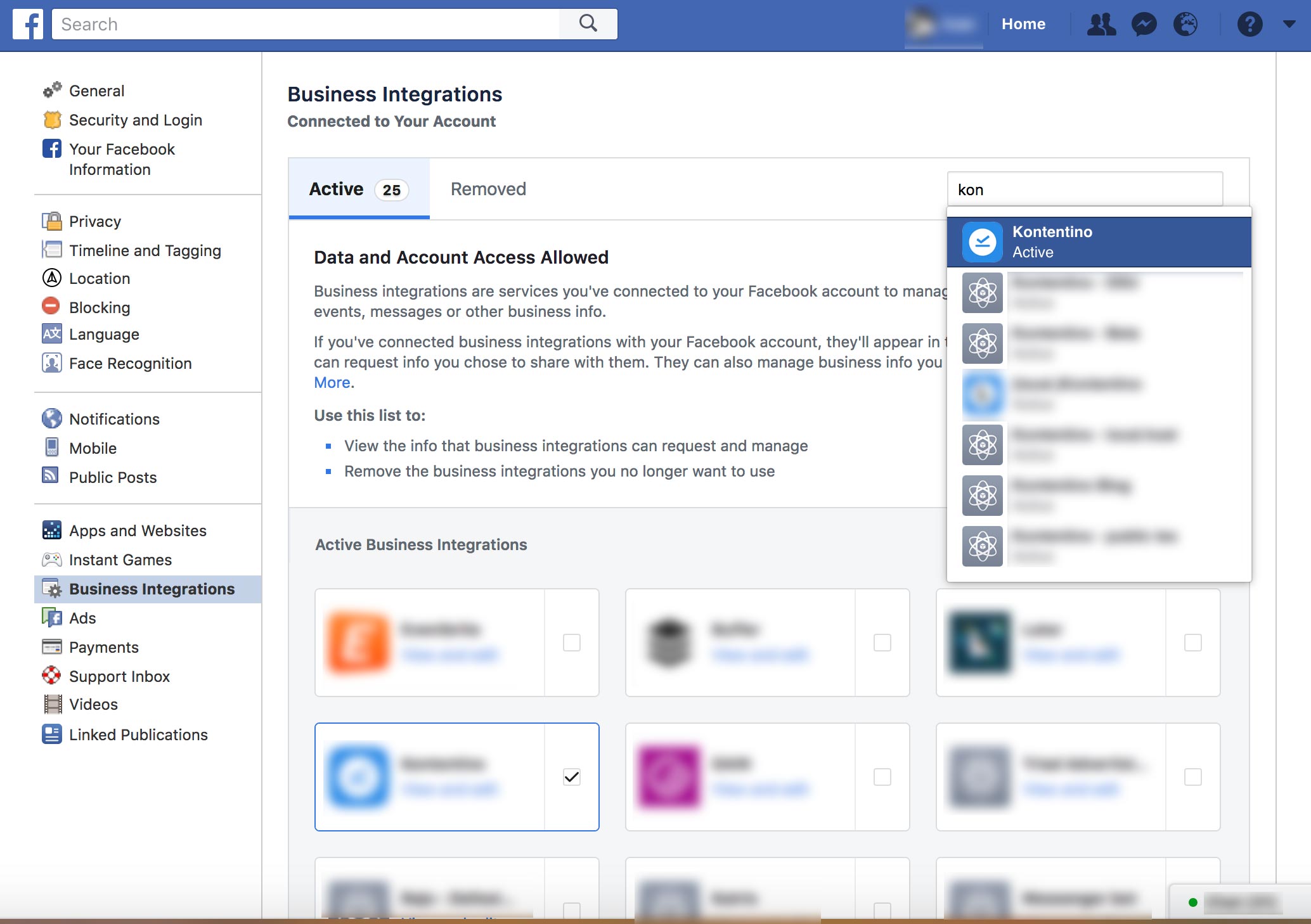The width and height of the screenshot is (1311, 924).
Task: Open Apps and Websites settings
Action: point(138,530)
